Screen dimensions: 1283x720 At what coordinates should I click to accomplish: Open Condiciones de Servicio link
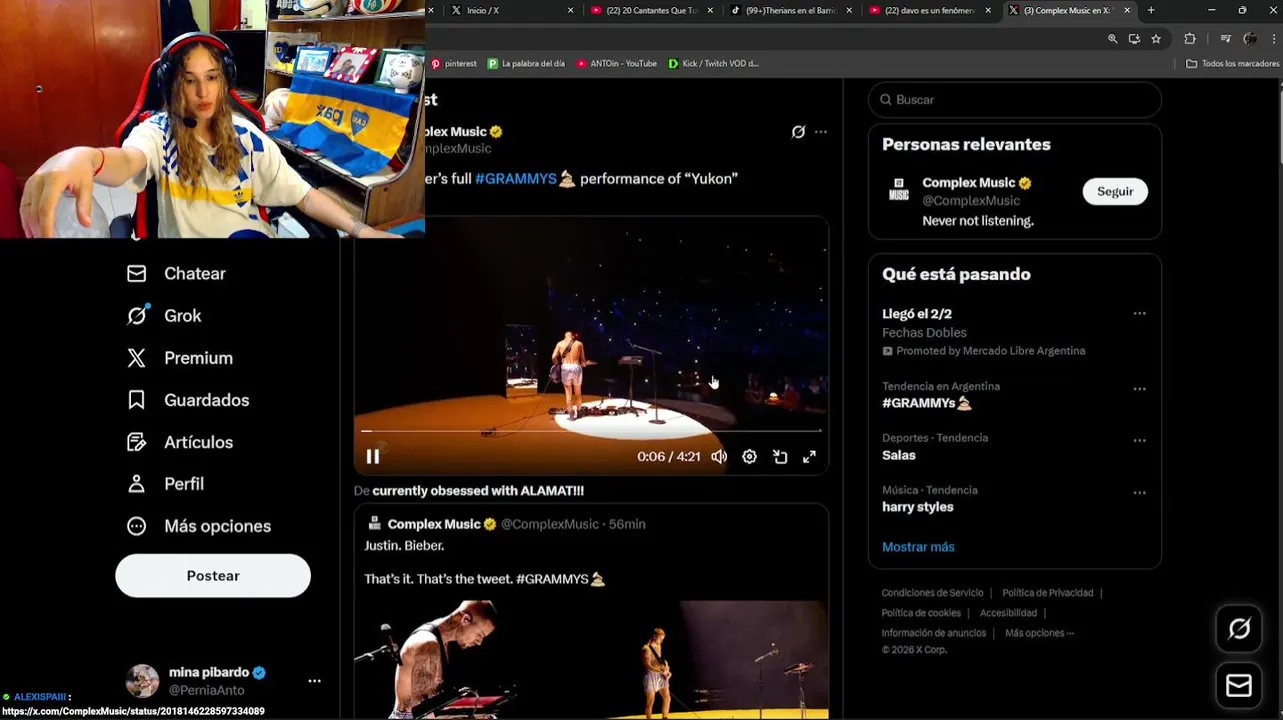[x=932, y=593]
